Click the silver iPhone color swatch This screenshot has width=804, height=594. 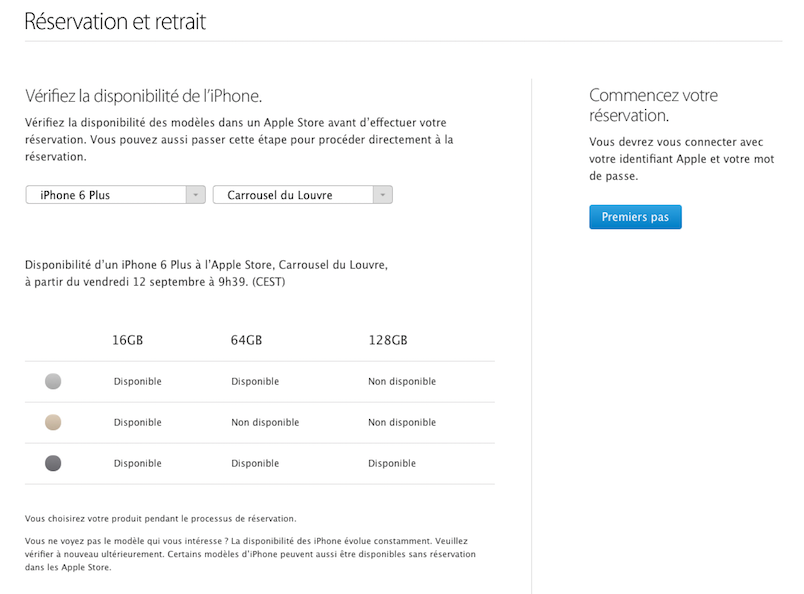(x=53, y=381)
